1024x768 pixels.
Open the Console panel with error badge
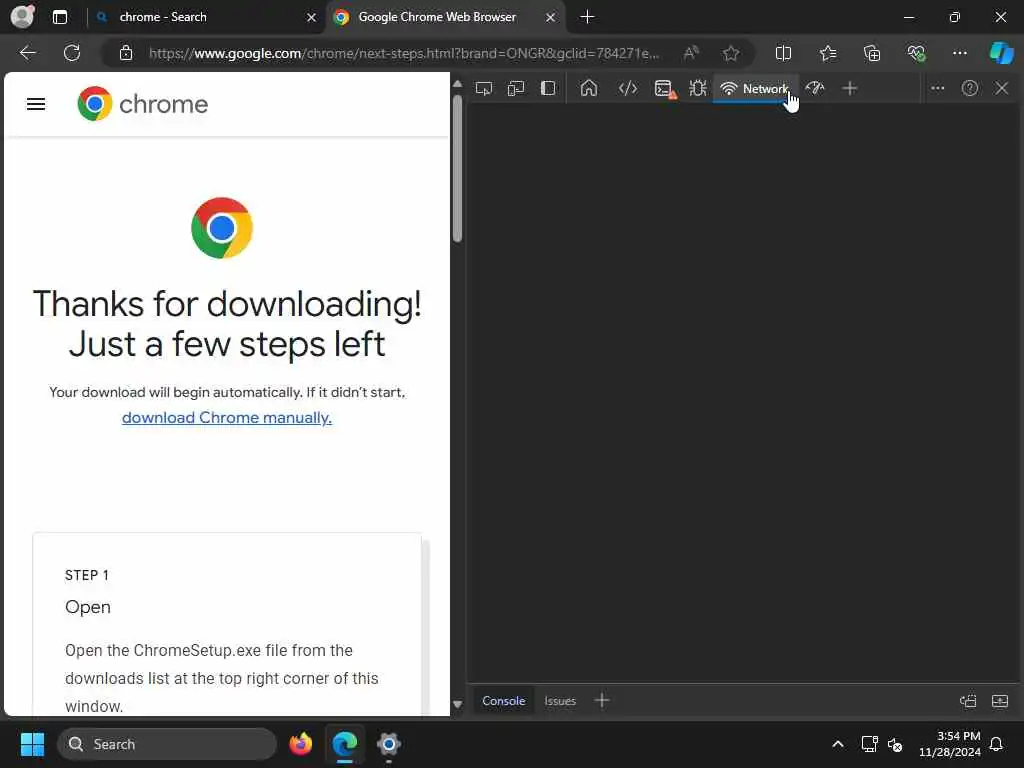click(665, 89)
